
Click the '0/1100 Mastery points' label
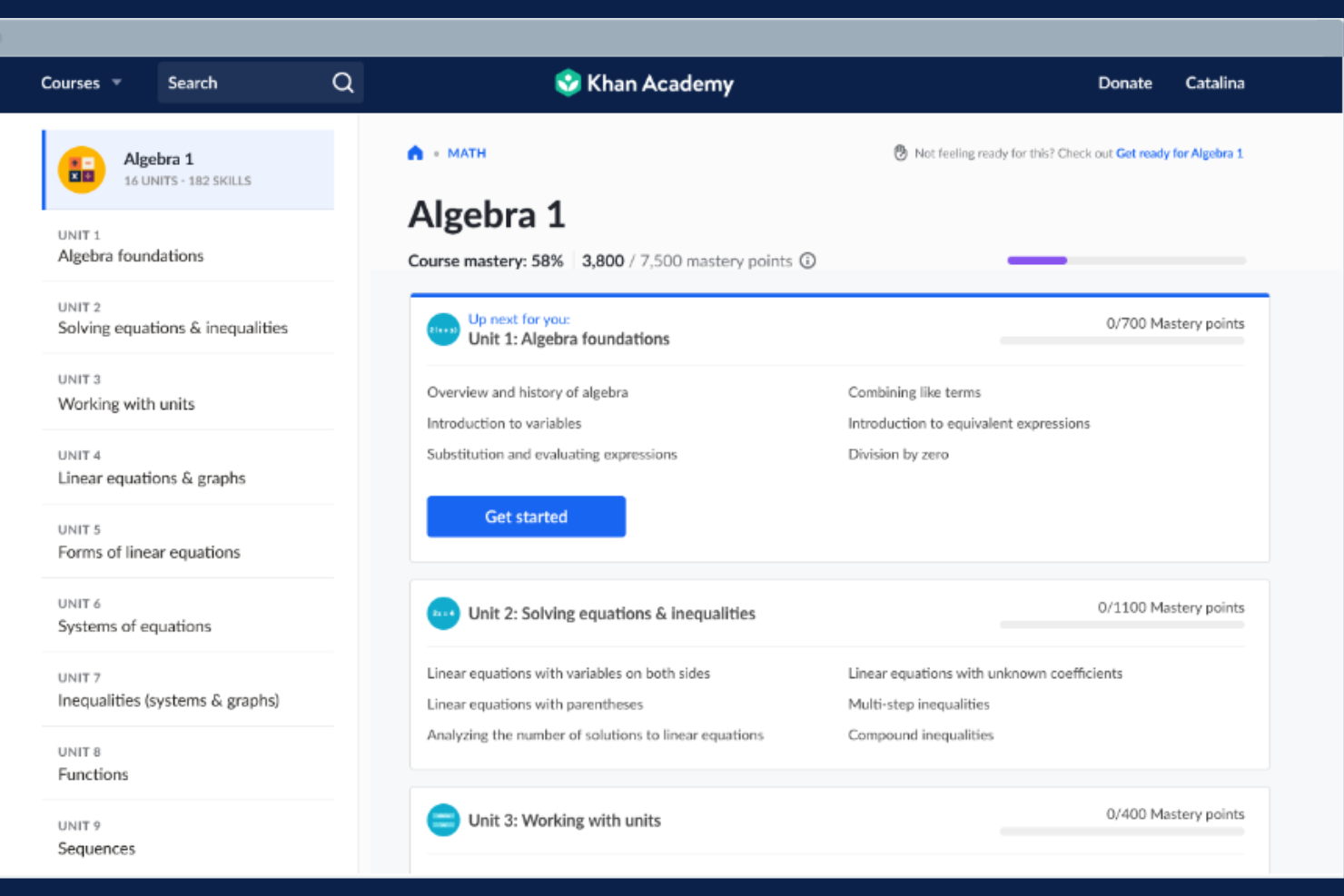[x=1171, y=607]
